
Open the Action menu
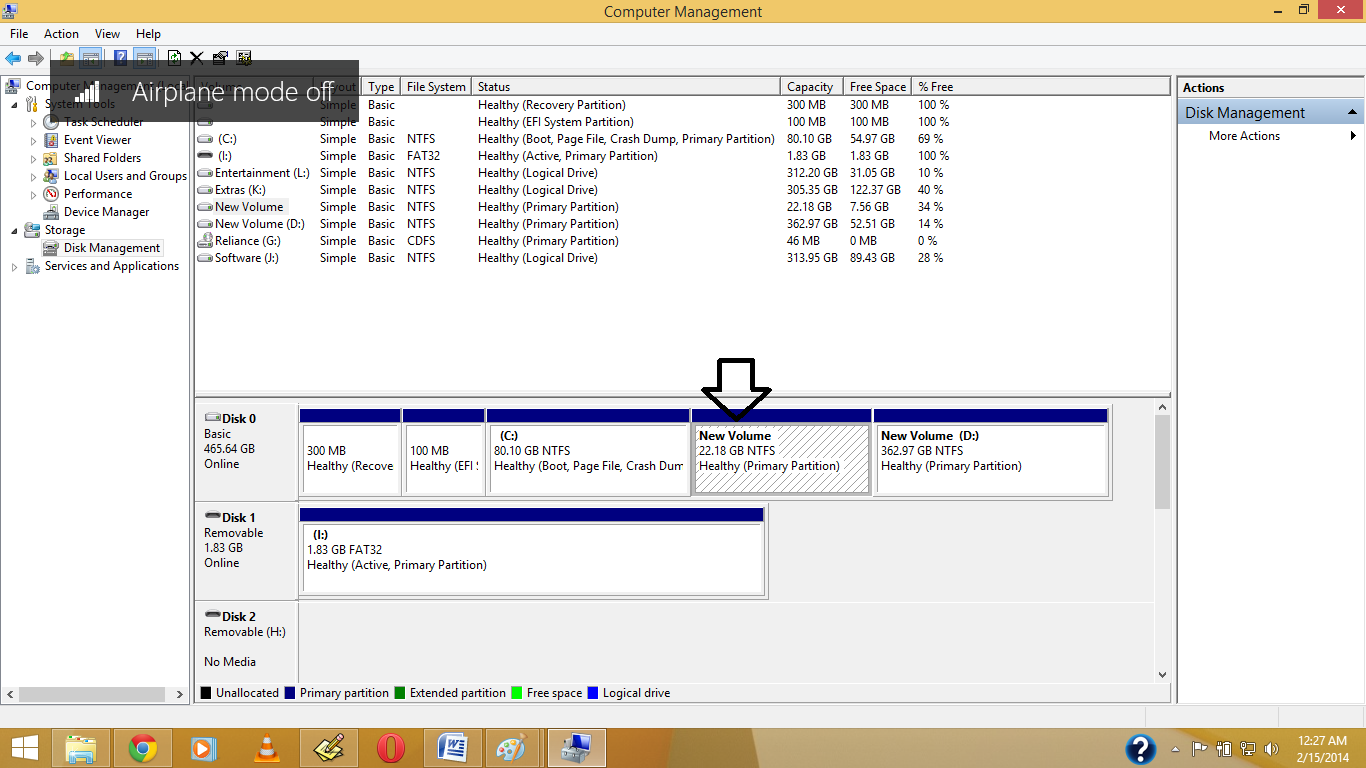coord(61,33)
